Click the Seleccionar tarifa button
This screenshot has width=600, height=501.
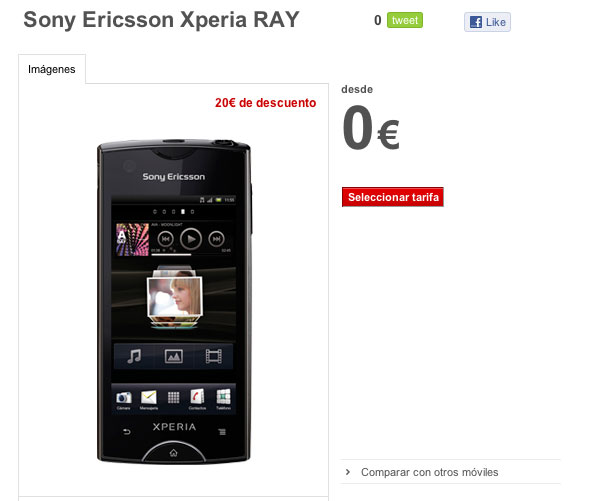point(393,197)
